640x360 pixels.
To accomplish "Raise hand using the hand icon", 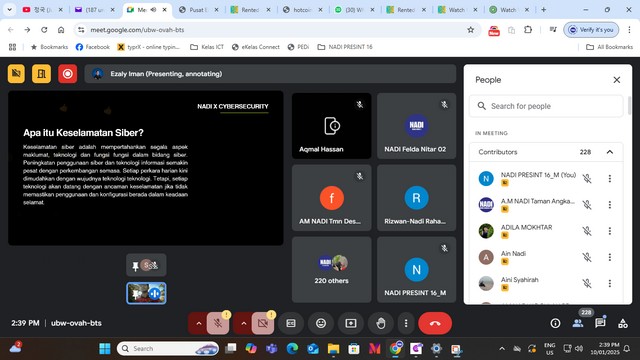I will pos(380,323).
